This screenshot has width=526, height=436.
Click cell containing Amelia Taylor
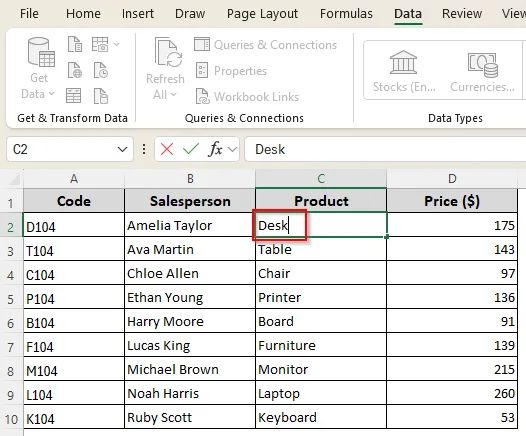[x=190, y=225]
